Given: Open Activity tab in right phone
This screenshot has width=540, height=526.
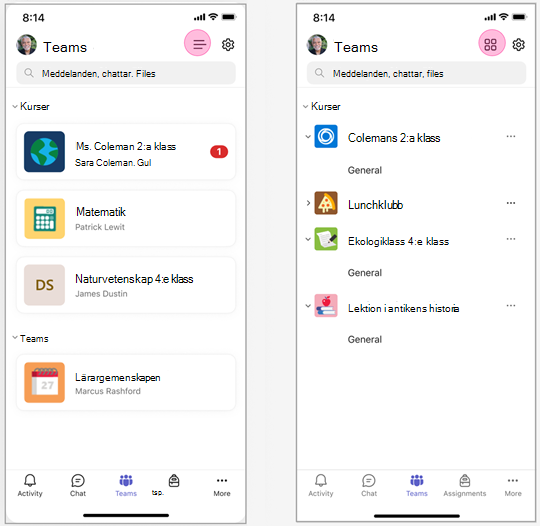Looking at the screenshot, I should point(321,485).
